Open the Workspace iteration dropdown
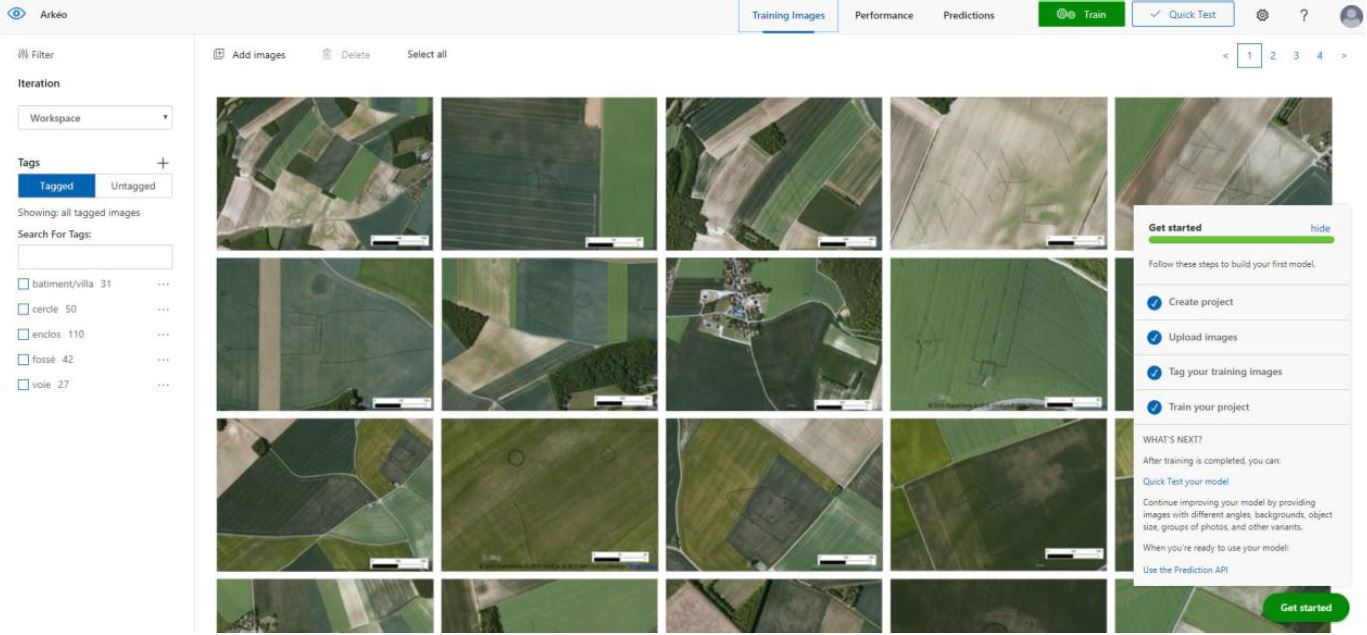 pos(95,118)
